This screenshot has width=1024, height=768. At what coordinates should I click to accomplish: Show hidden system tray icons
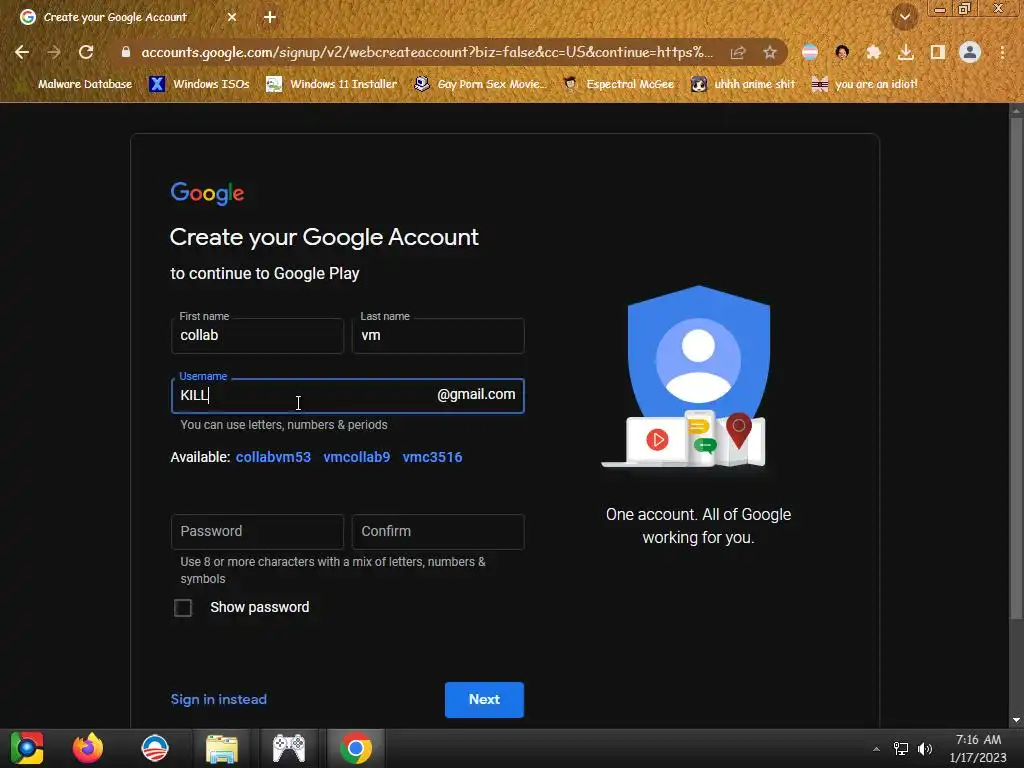876,749
